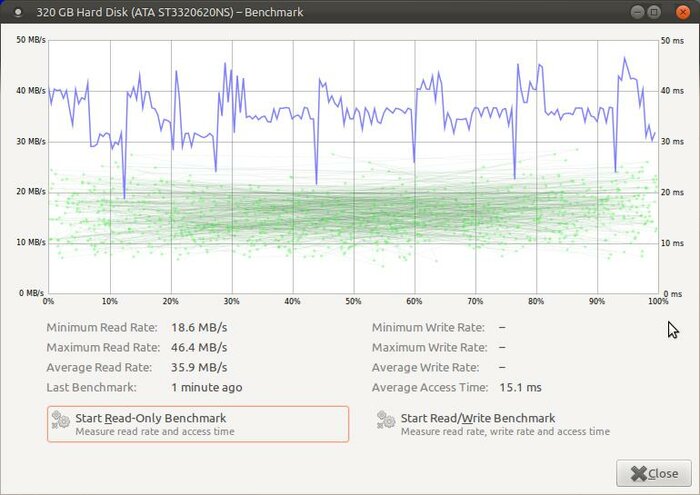Click the 'Average Access Time:' label

[430, 387]
